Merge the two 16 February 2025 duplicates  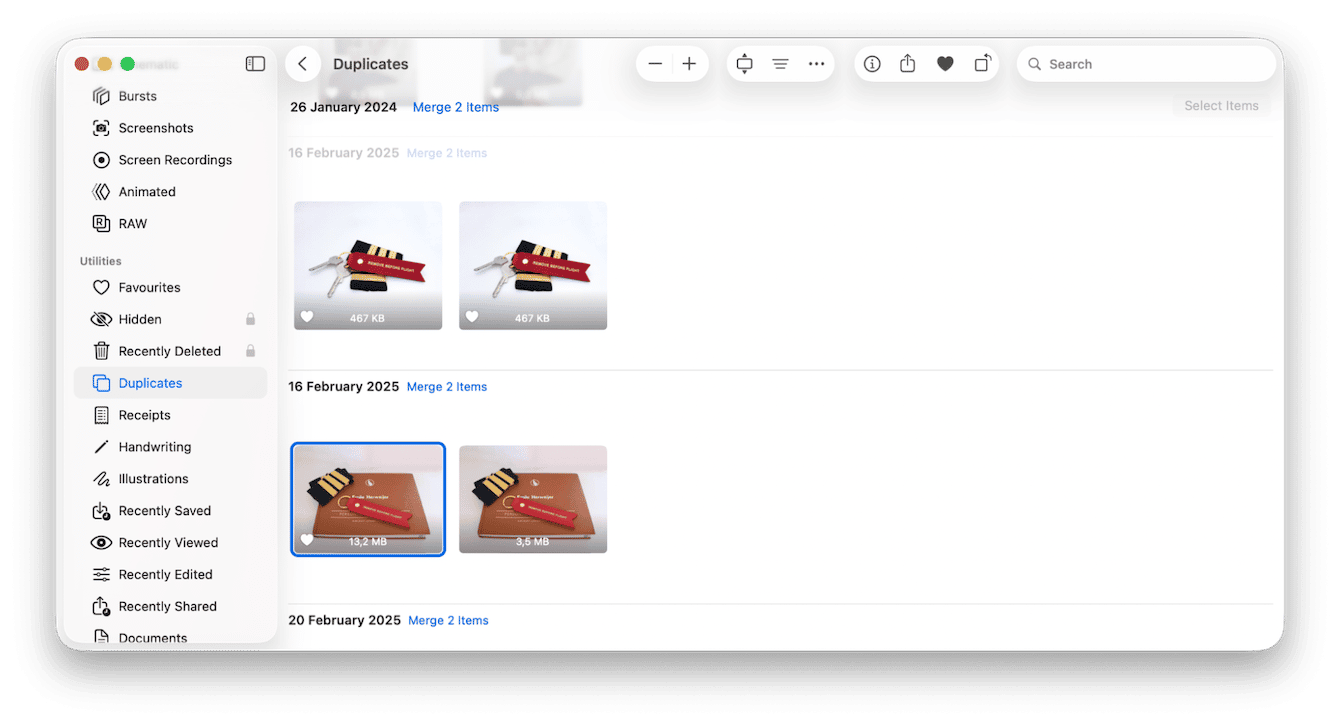[x=446, y=386]
